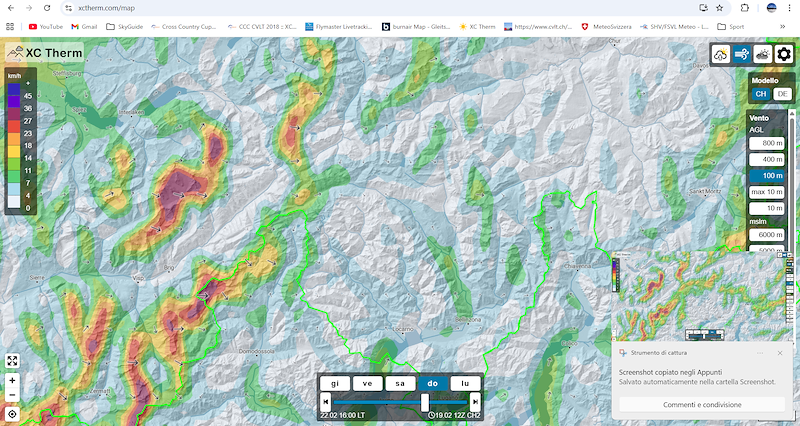This screenshot has height=426, width=800.
Task: Select the 'lu' day tab
Action: pos(465,383)
